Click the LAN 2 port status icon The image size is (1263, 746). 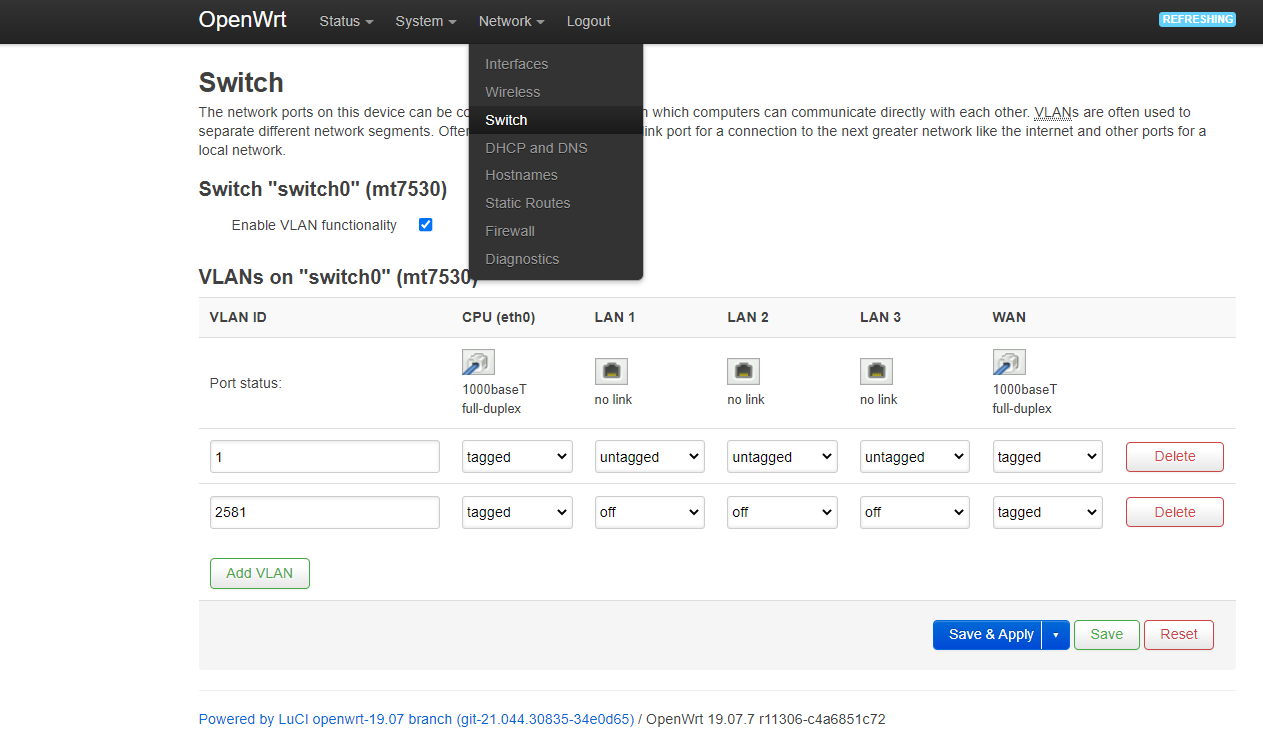pos(743,372)
